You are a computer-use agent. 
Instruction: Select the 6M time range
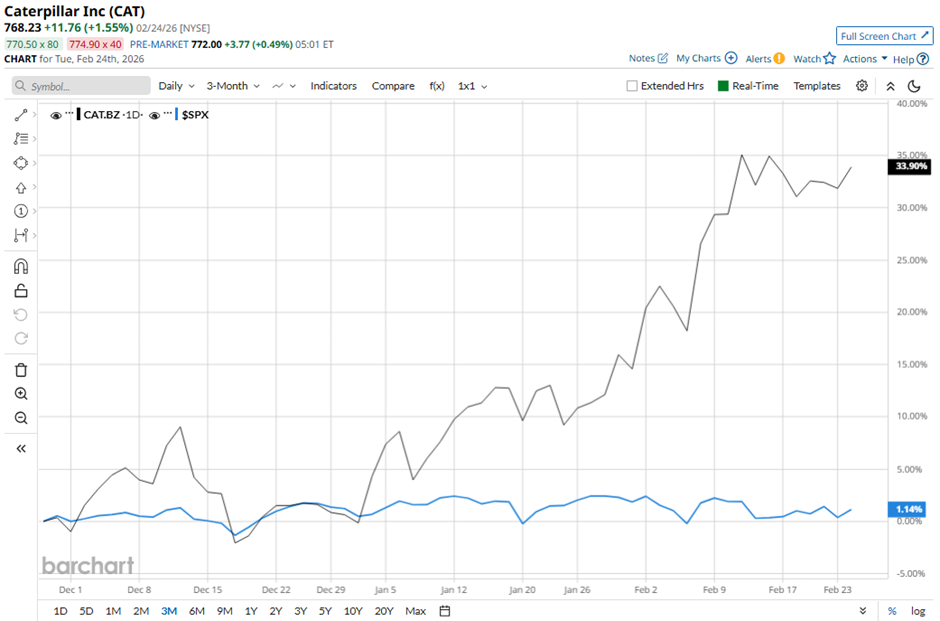(x=197, y=611)
